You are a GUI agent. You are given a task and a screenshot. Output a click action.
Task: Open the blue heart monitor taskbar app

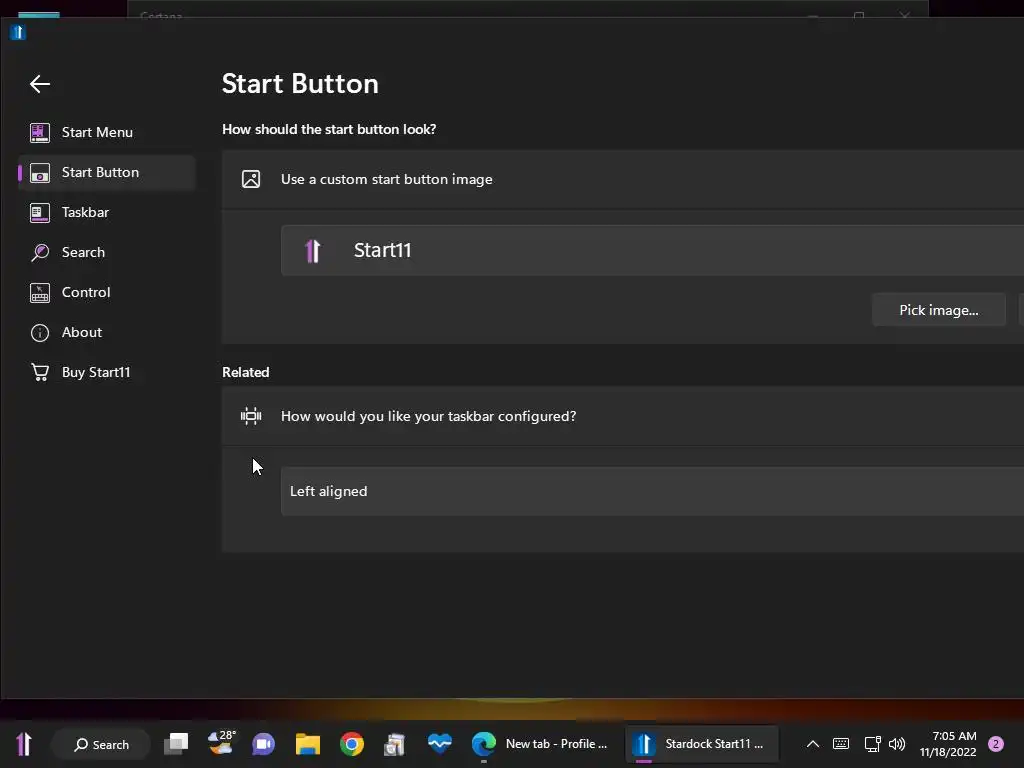coord(440,744)
